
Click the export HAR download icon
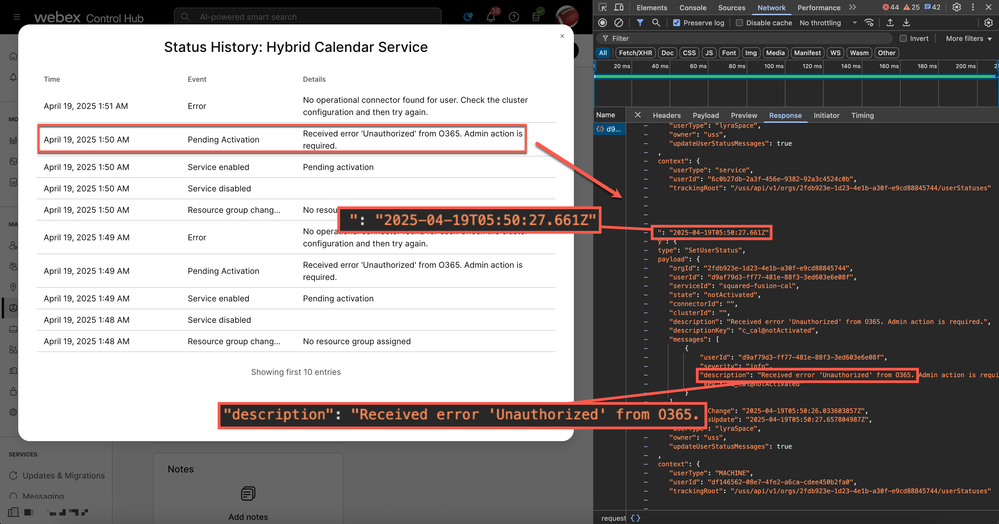coord(906,22)
